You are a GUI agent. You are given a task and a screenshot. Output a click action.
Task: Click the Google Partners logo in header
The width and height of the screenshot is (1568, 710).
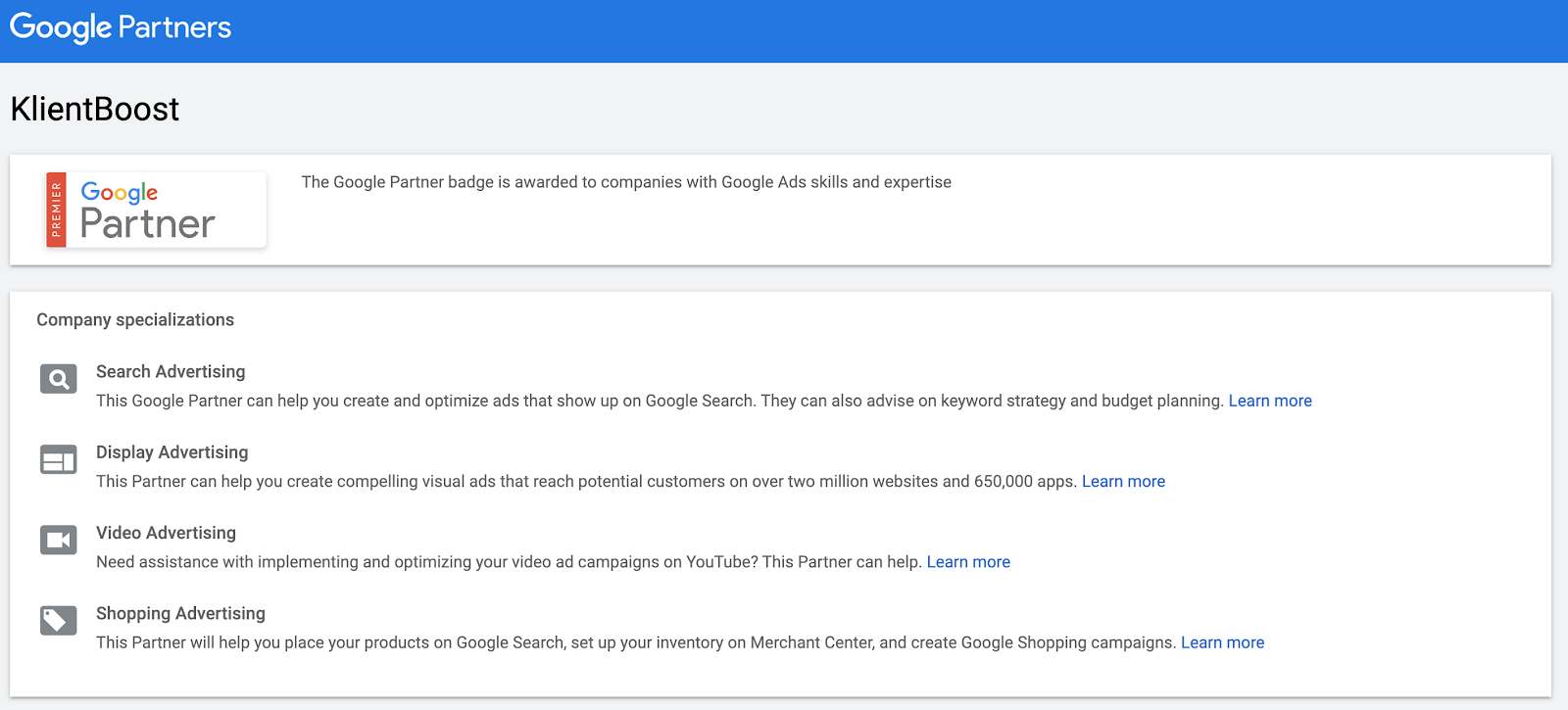point(121,27)
